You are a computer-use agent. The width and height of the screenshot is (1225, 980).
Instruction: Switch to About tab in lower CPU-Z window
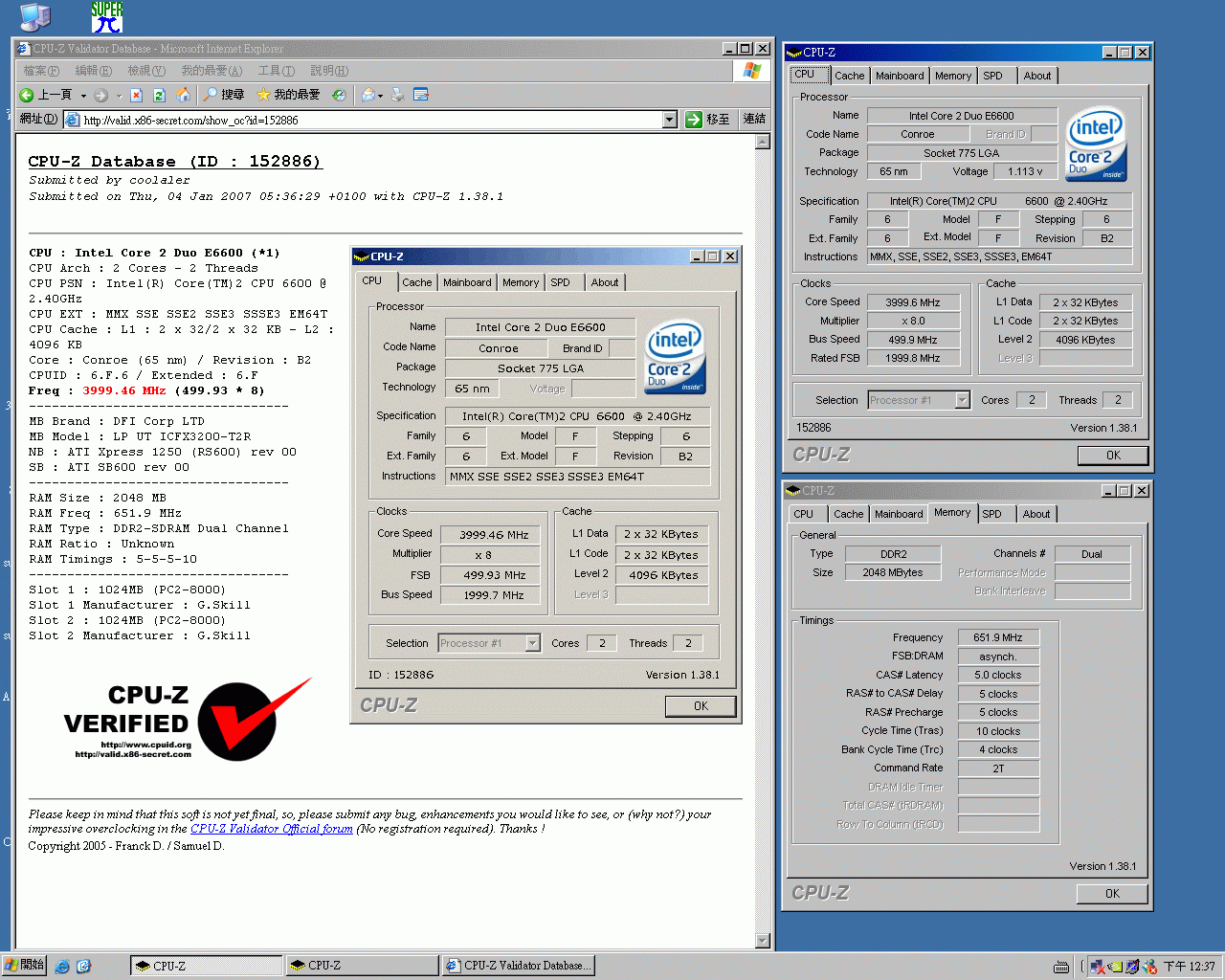(1036, 514)
